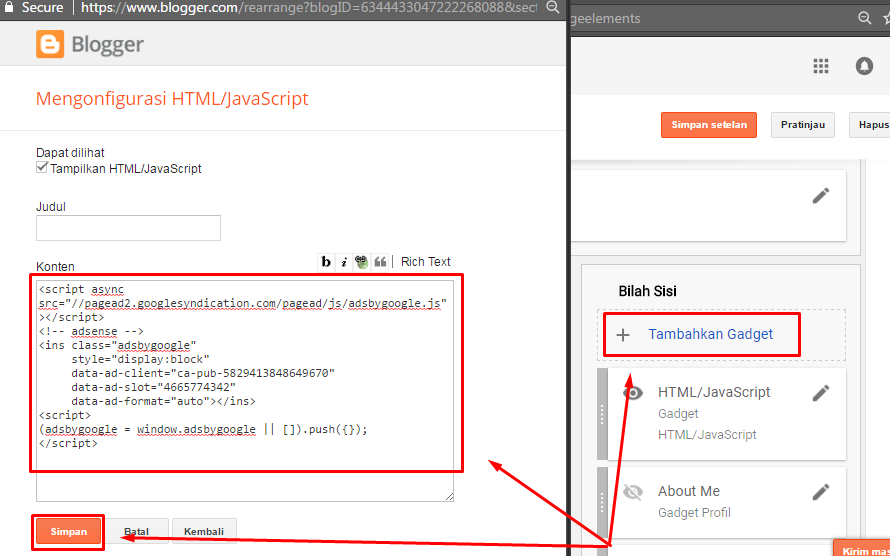Switch editor to Rich Text mode
890x556 pixels.
(425, 262)
